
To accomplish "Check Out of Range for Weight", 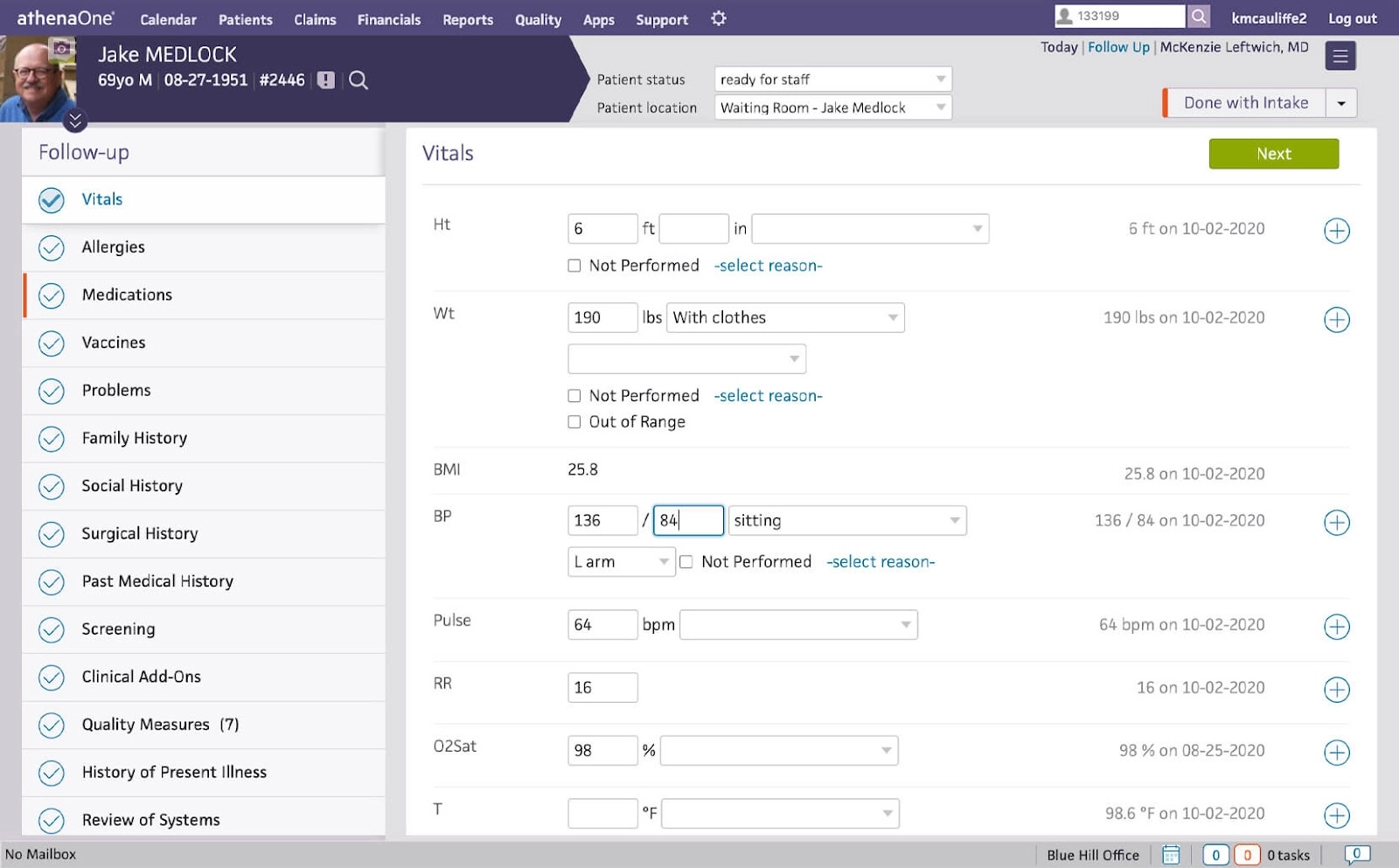I will tap(574, 421).
